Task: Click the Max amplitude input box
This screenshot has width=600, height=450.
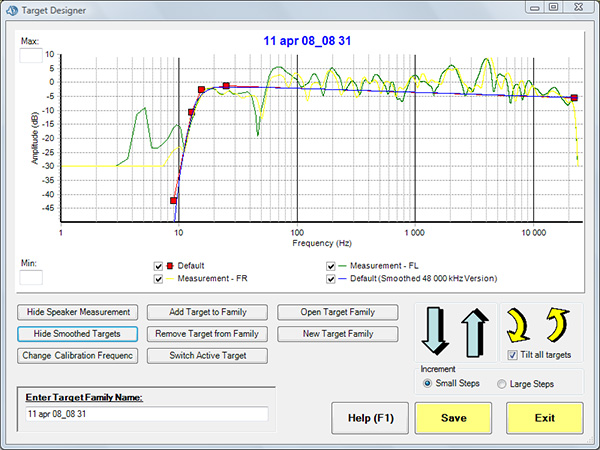Action: click(31, 55)
